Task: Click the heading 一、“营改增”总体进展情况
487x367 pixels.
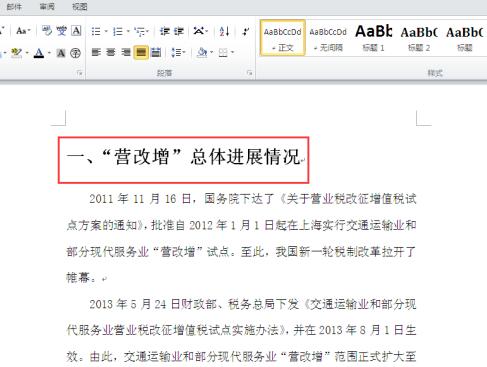Action: pyautogui.click(x=183, y=157)
